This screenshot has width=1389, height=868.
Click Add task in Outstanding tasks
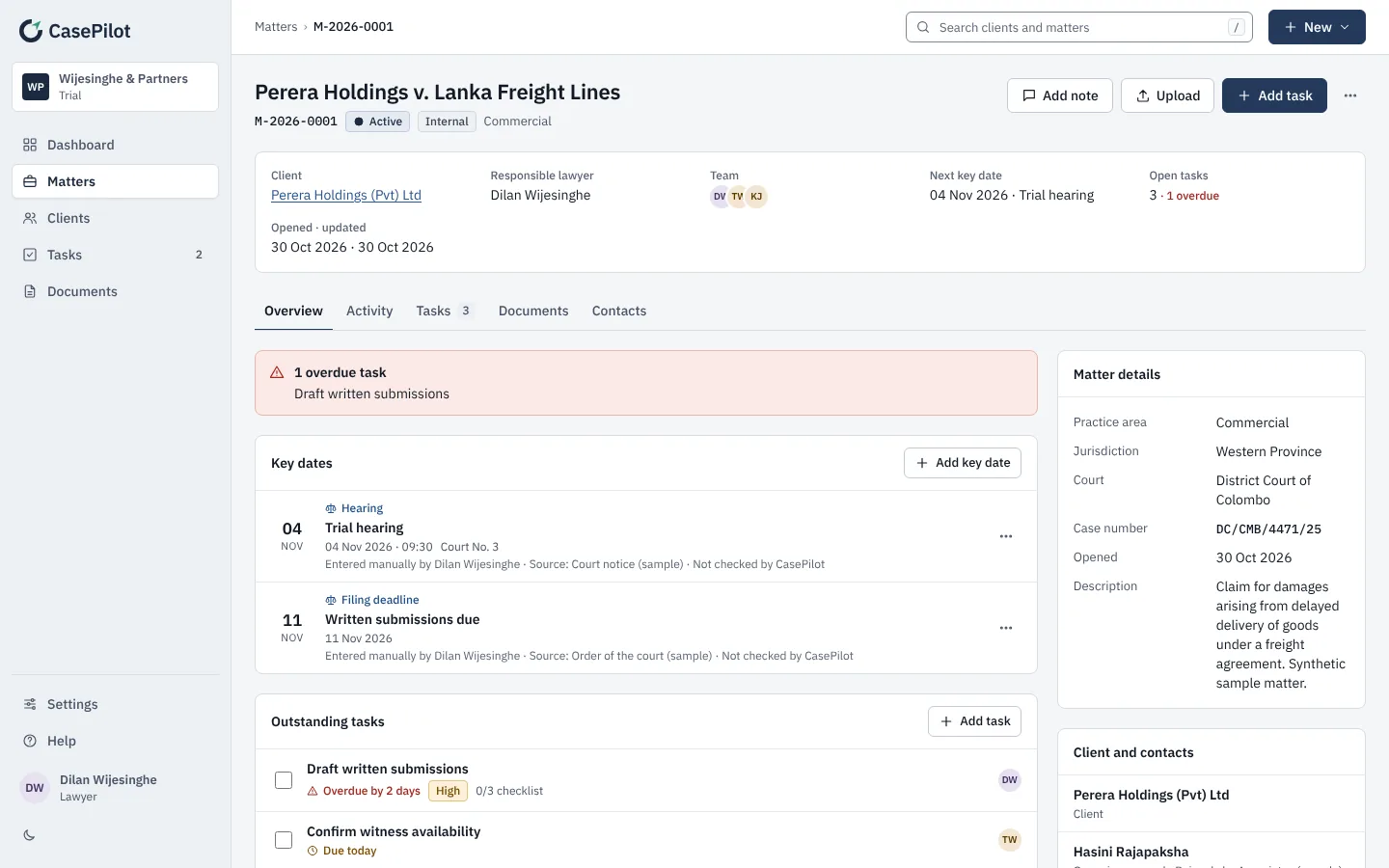pos(974,721)
